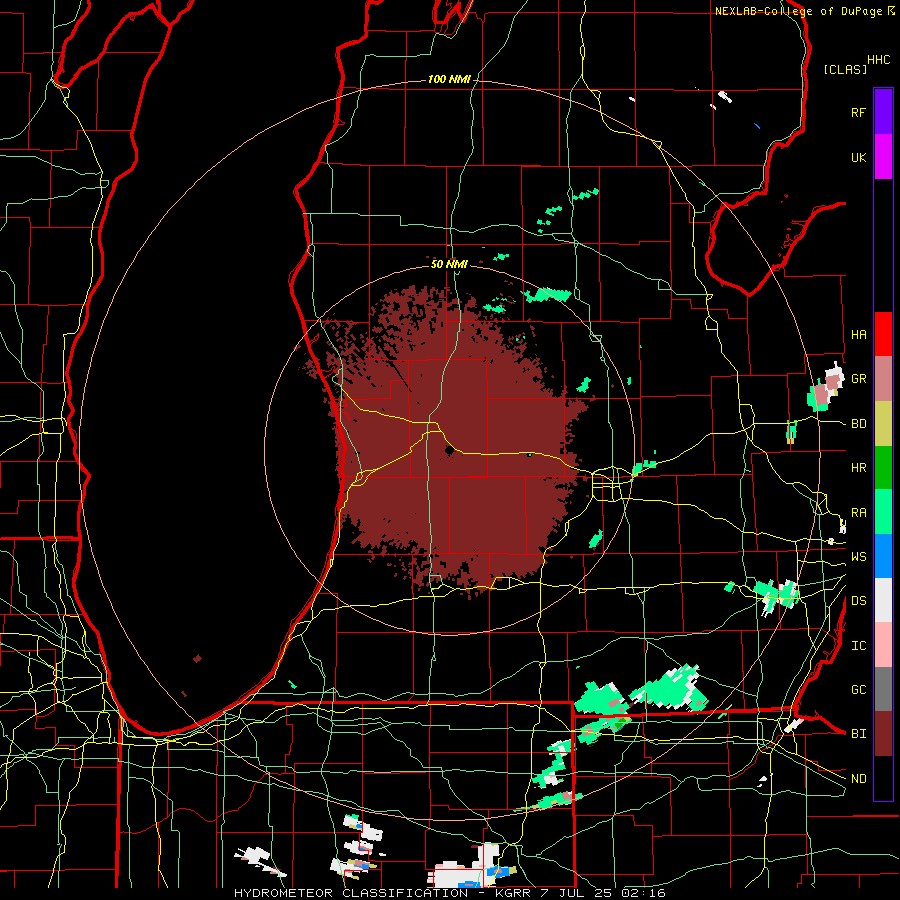Click the "50 NMI" range ring label
The height and width of the screenshot is (900, 900).
coord(449,264)
